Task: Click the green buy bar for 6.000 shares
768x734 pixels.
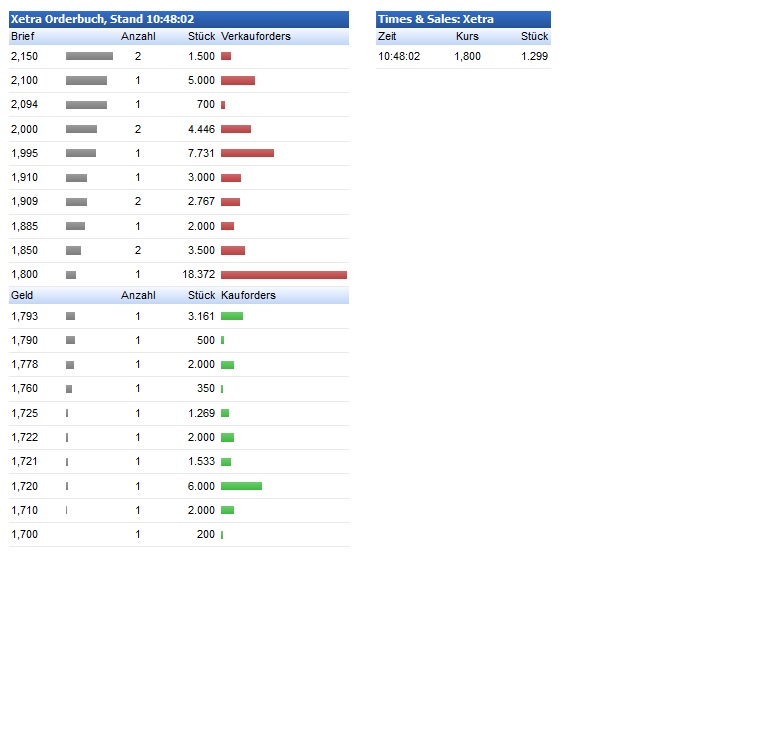Action: [x=241, y=486]
